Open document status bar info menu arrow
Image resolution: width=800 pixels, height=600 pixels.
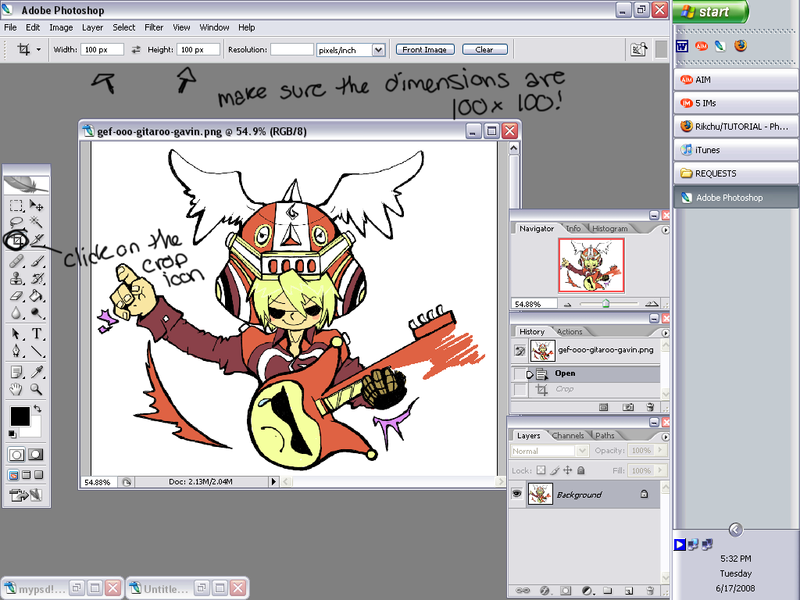pyautogui.click(x=273, y=482)
